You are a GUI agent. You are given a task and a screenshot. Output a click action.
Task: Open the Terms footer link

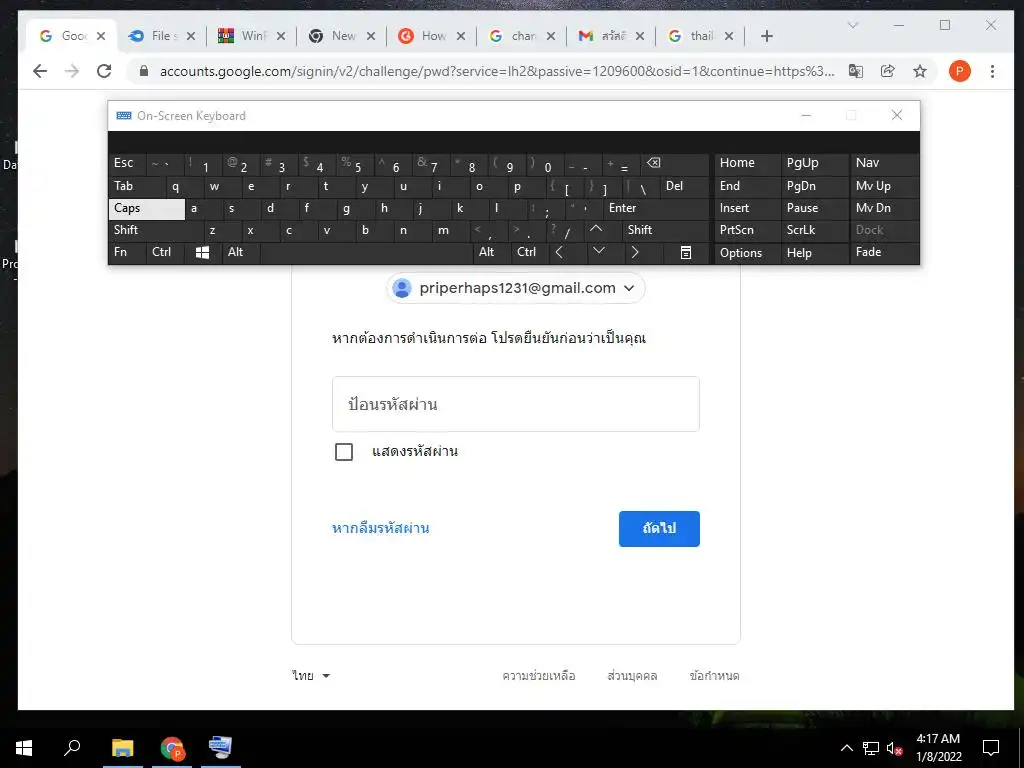point(714,676)
